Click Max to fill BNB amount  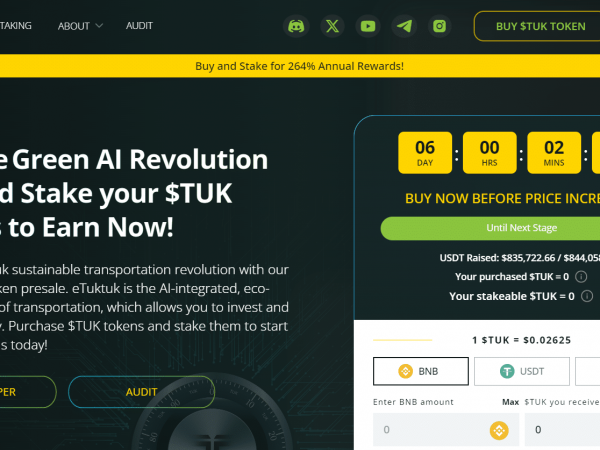(510, 402)
